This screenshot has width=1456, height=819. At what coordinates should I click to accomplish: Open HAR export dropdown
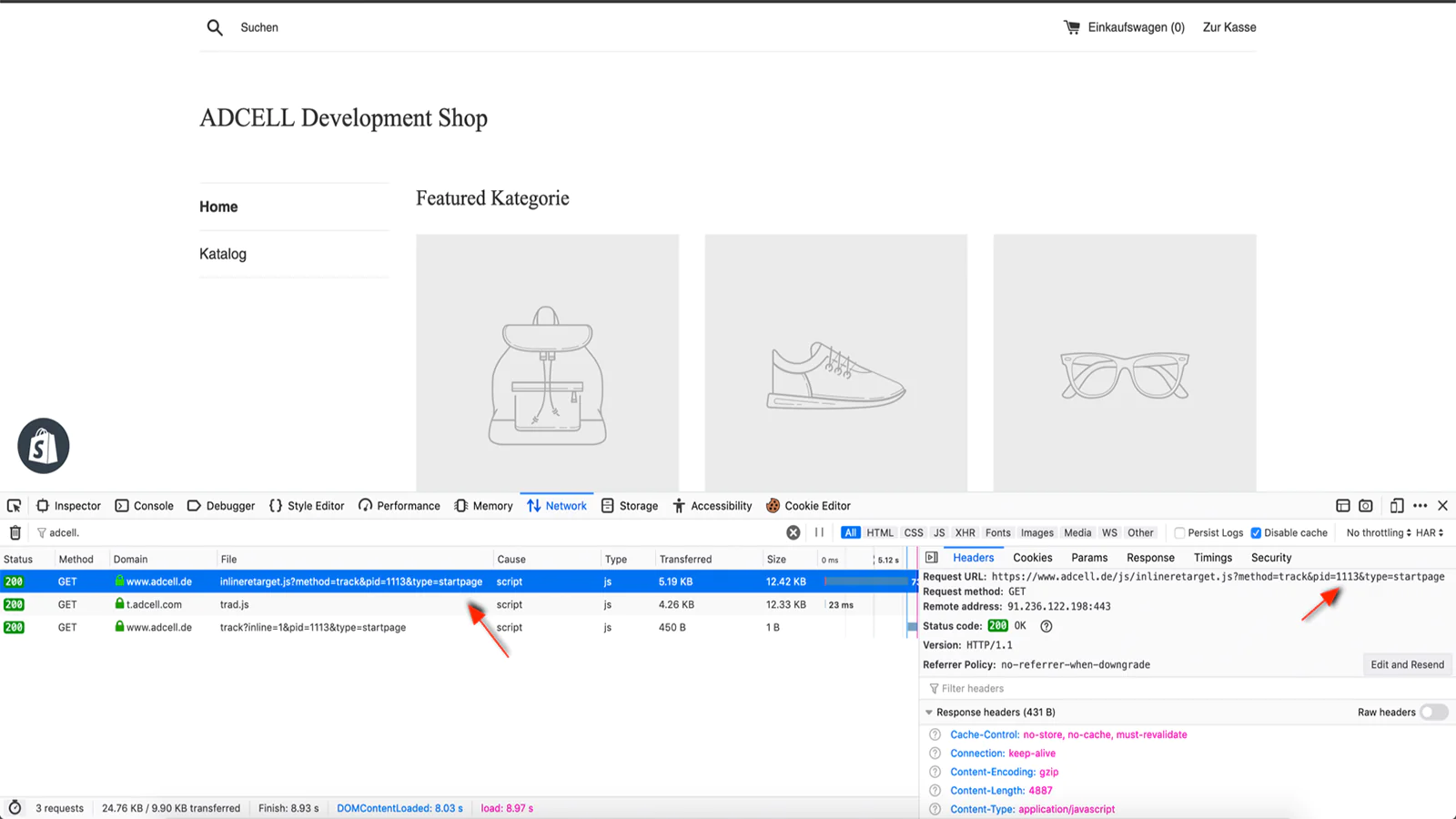(1430, 533)
